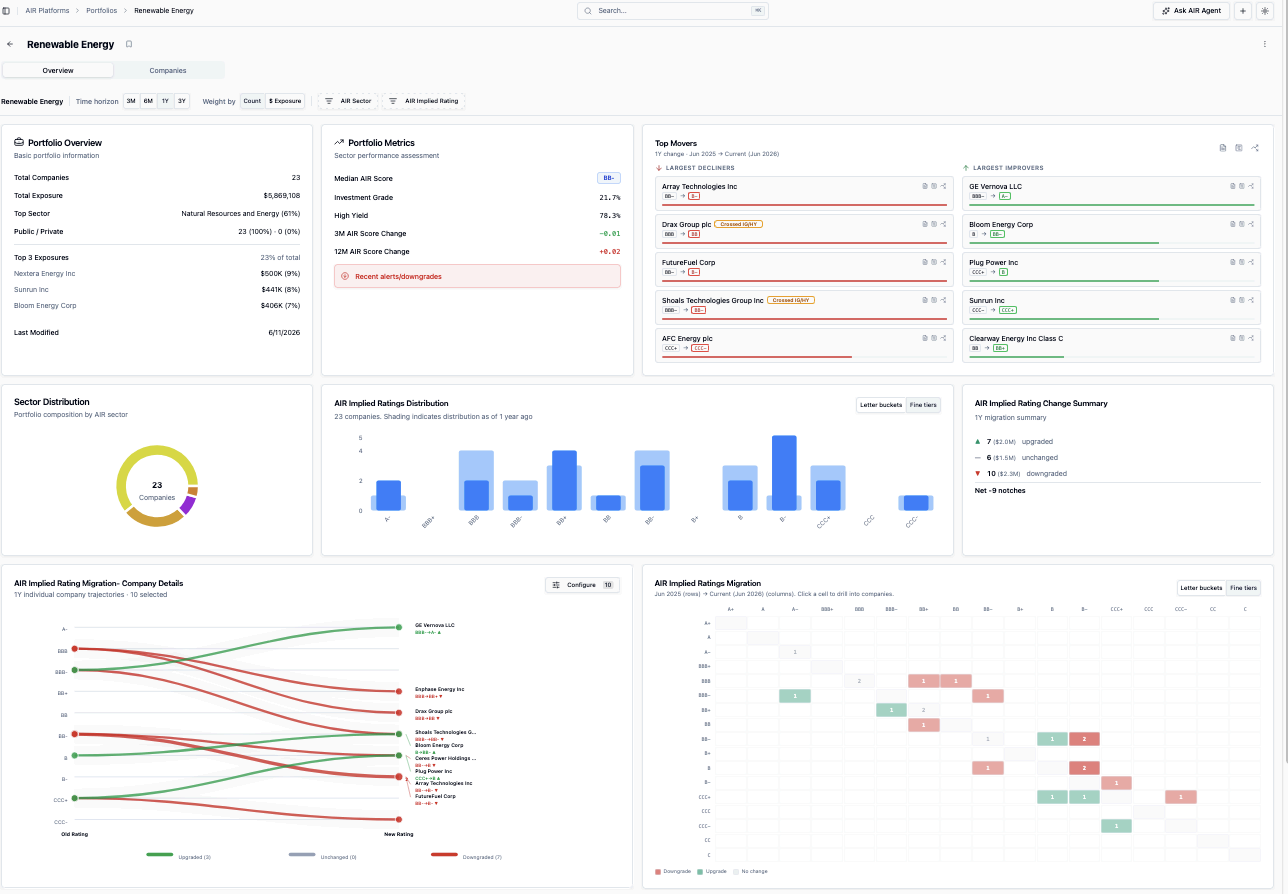This screenshot has width=1288, height=894.
Task: Open document icon on Shoals Technologies card
Action: 925,300
